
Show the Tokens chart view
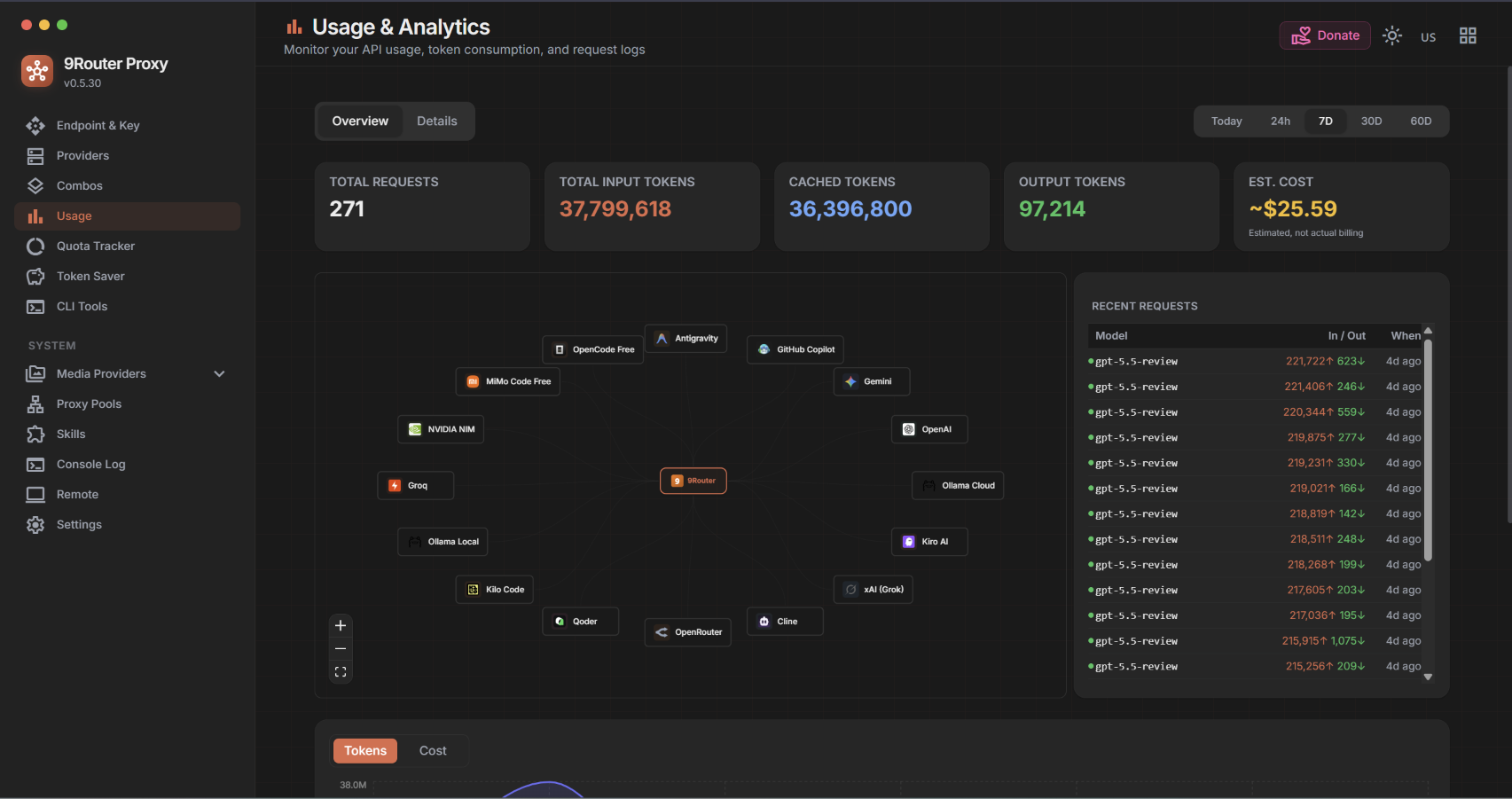365,751
